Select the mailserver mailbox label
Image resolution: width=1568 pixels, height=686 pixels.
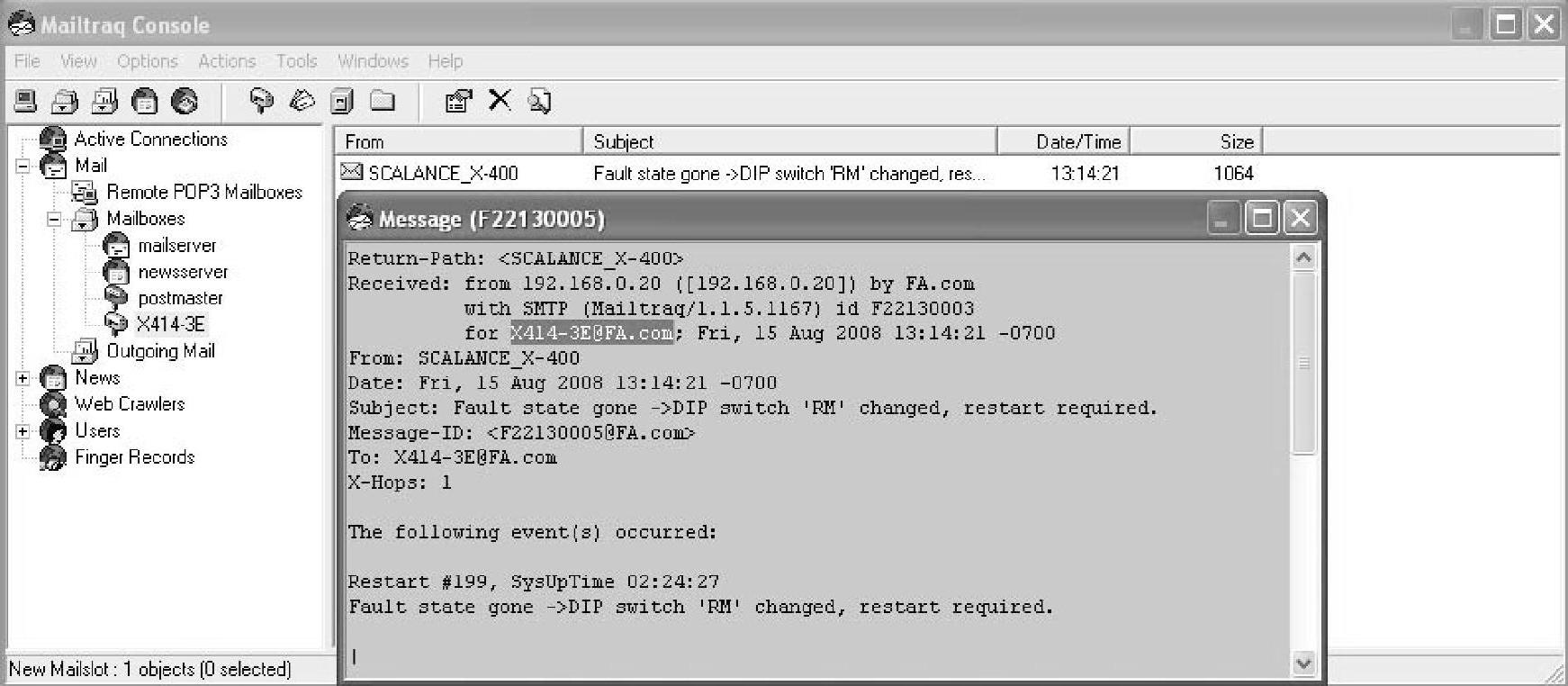coord(177,245)
